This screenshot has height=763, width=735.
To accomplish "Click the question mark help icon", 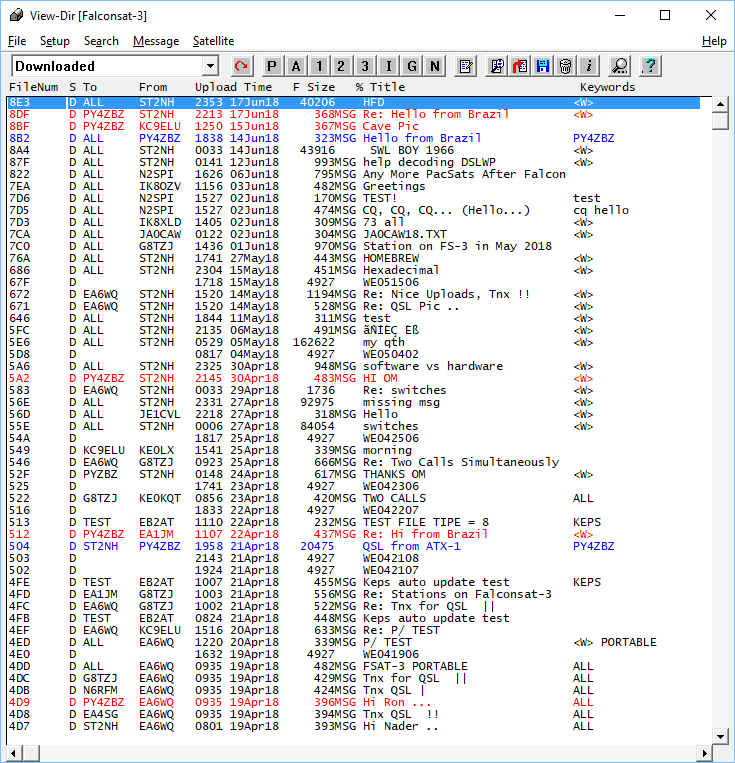I will tap(650, 66).
